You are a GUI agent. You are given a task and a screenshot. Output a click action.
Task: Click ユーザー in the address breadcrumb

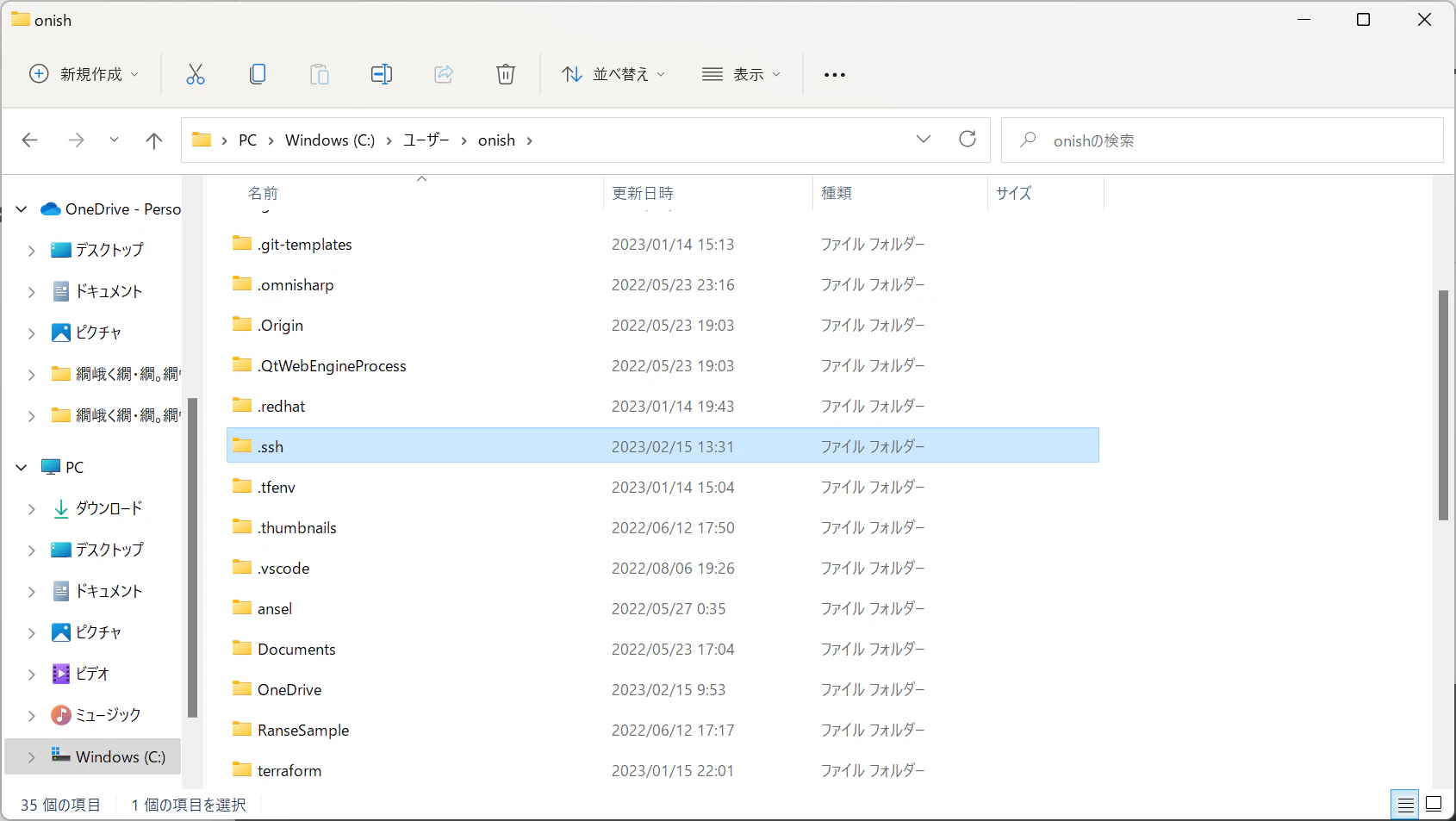pos(426,140)
